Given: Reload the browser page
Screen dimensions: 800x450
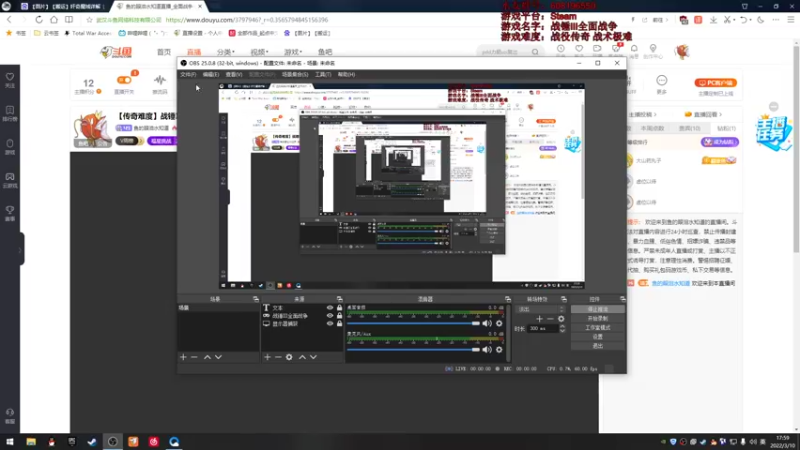Looking at the screenshot, I should click(39, 19).
